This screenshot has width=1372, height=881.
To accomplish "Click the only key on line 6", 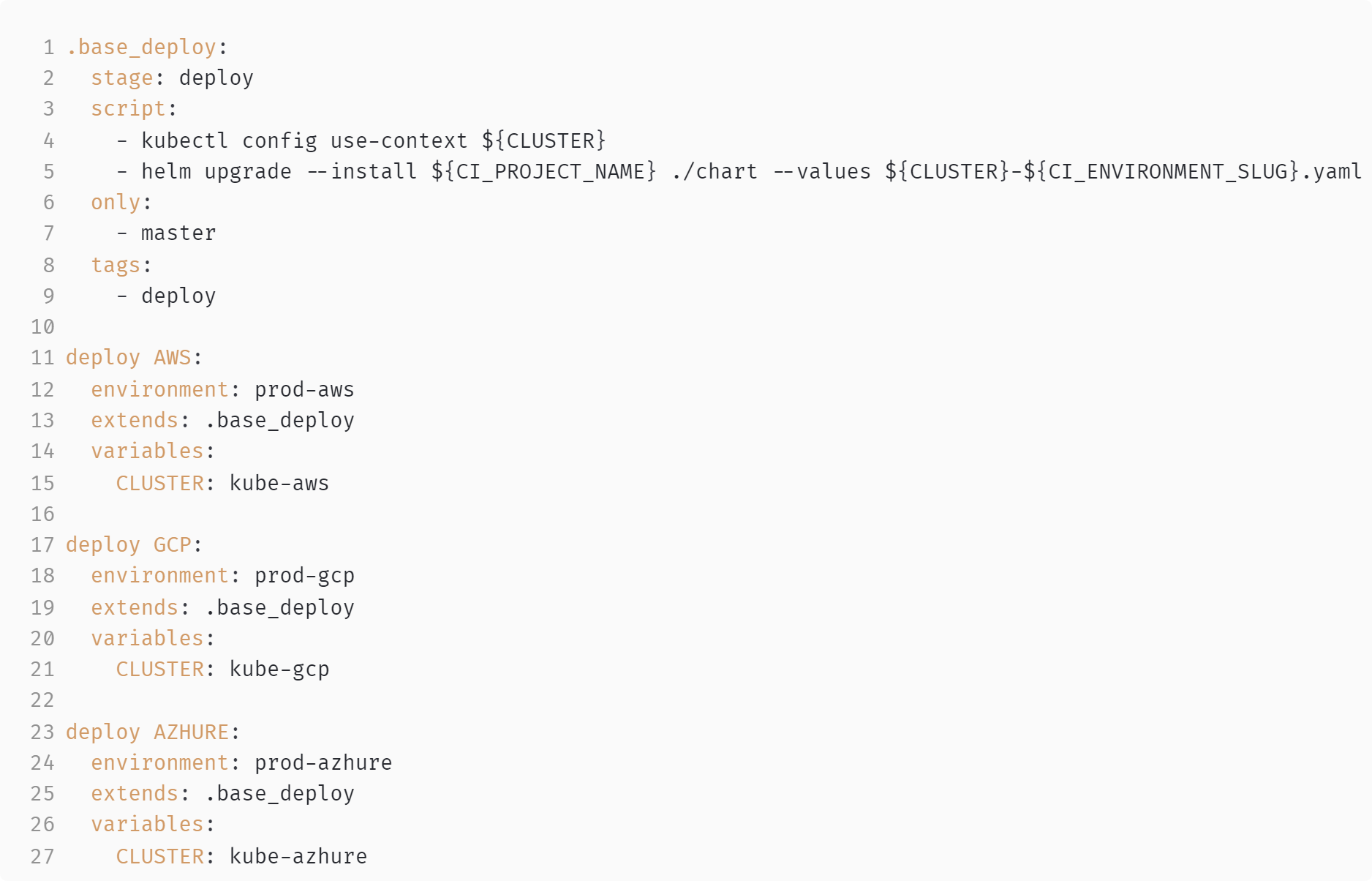I will tap(115, 203).
